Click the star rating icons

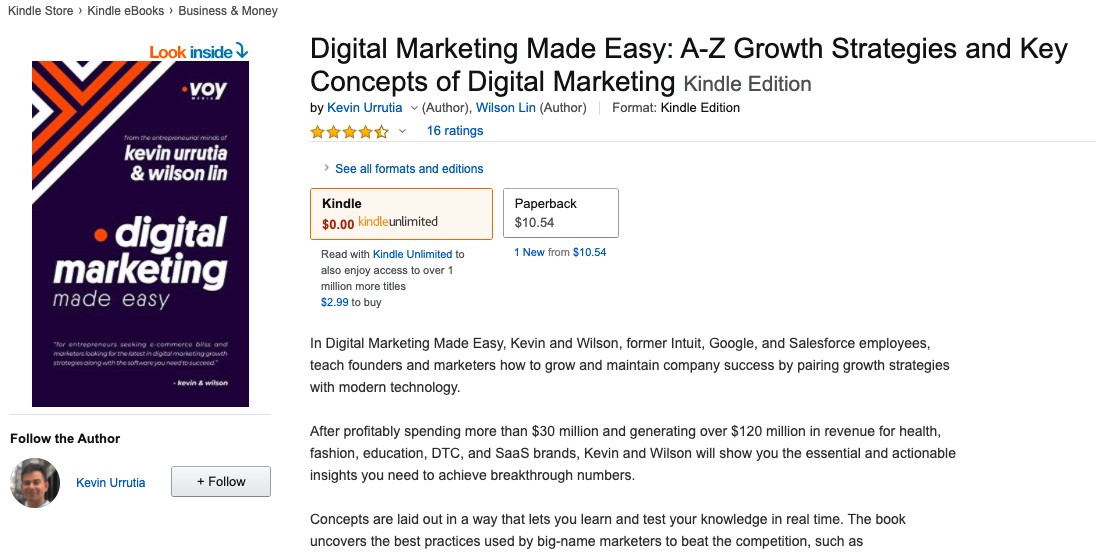coord(349,131)
